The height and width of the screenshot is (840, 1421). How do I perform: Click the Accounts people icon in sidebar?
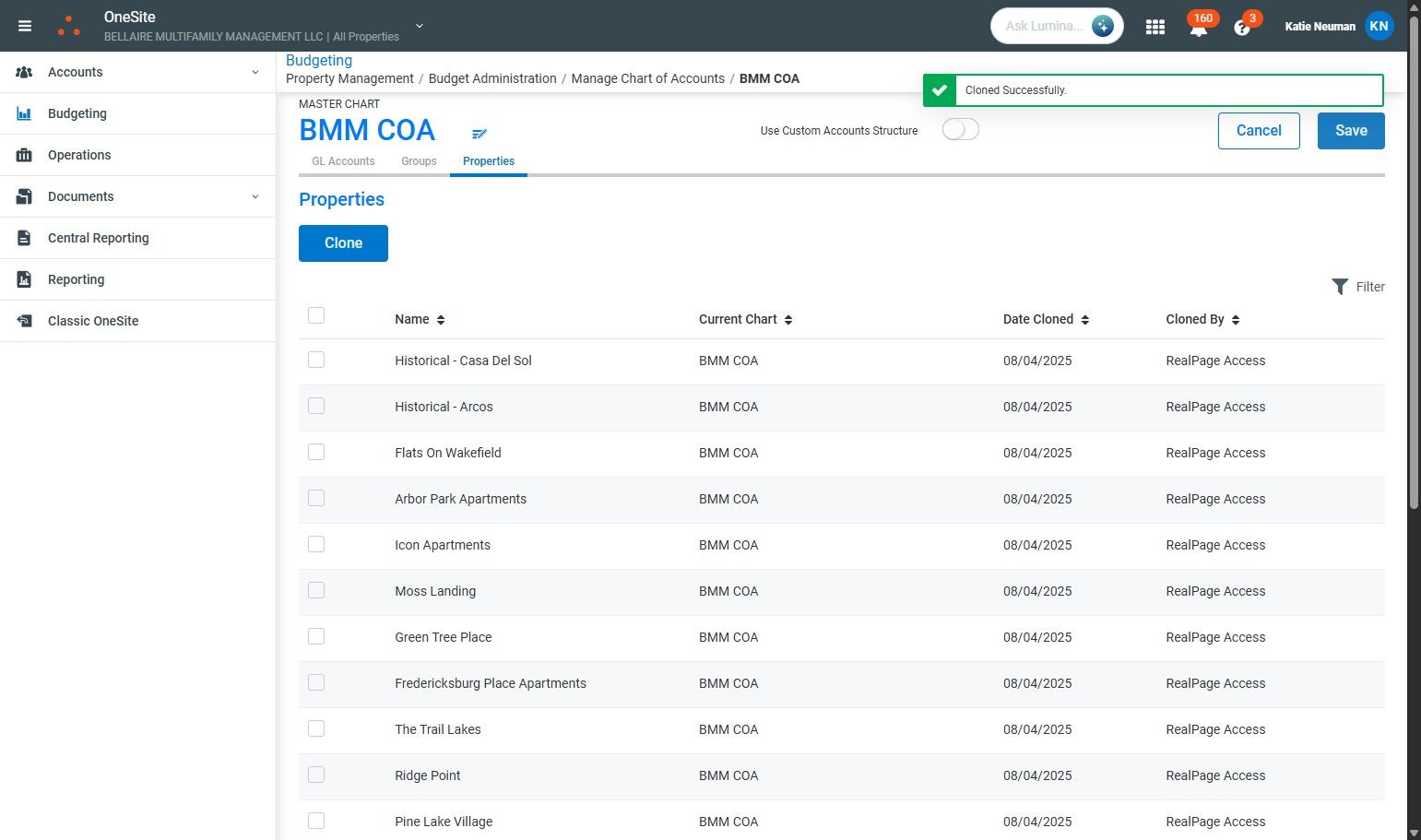[24, 72]
